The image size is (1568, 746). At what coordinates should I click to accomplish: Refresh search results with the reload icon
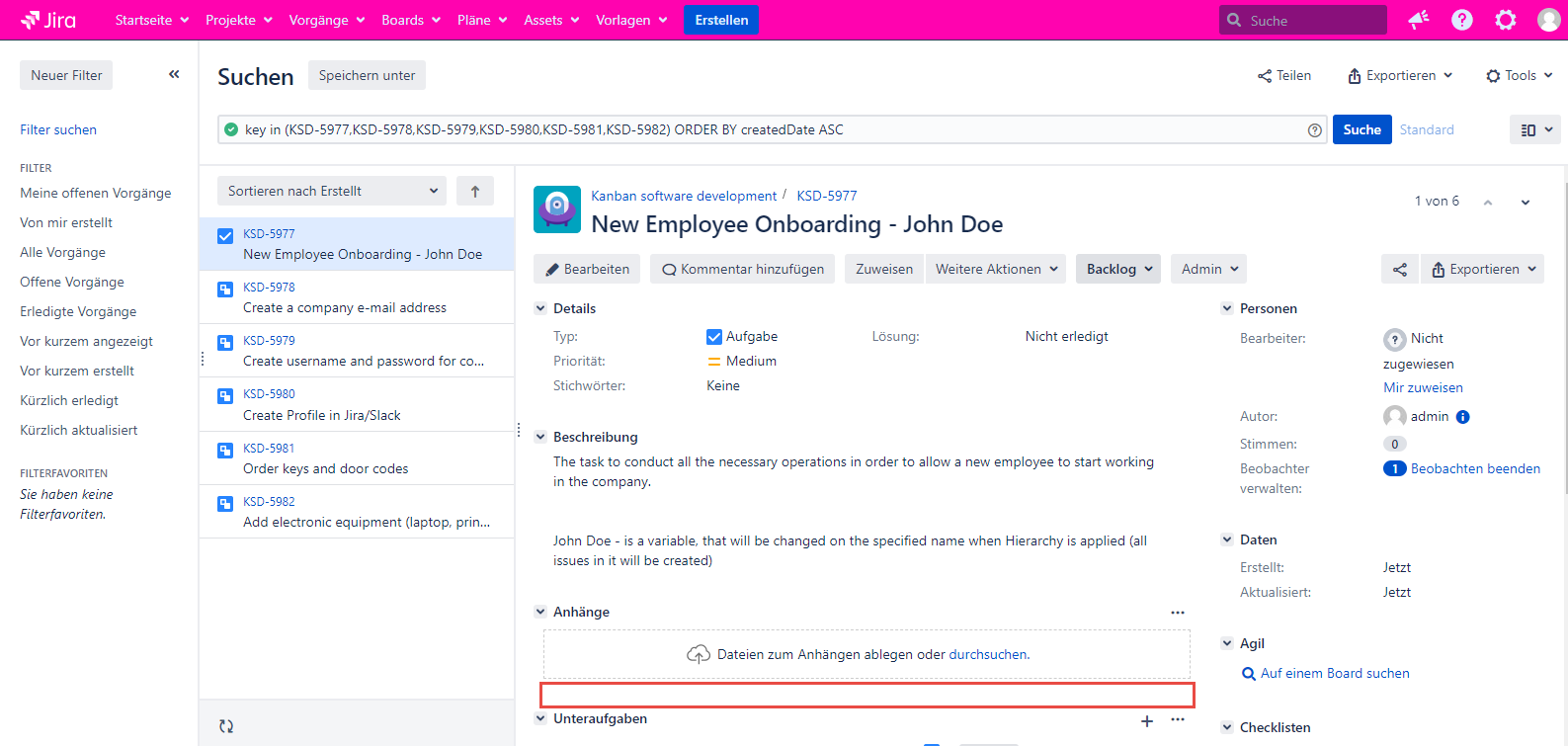click(x=226, y=726)
